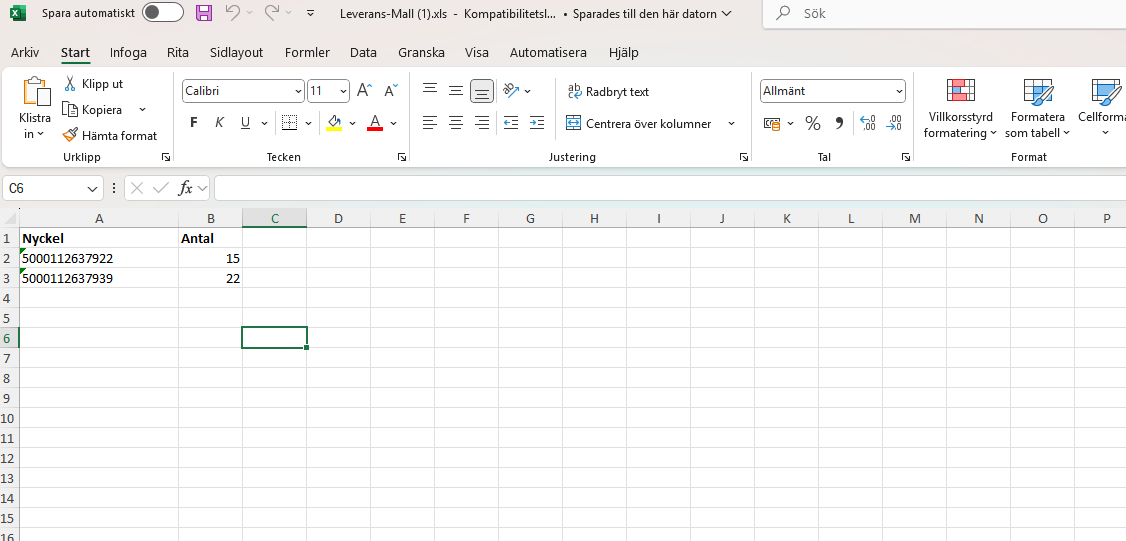Switch to the Sidlayout tab

(236, 52)
